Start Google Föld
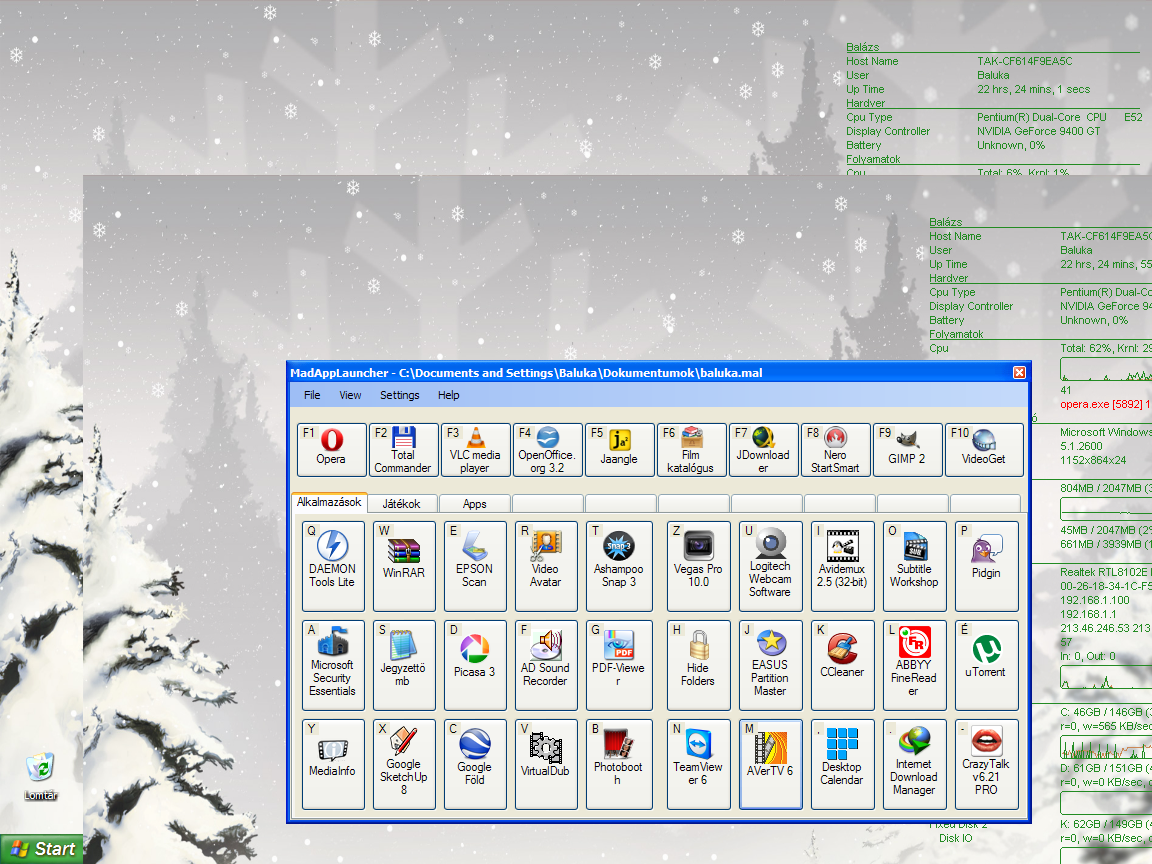 point(475,764)
